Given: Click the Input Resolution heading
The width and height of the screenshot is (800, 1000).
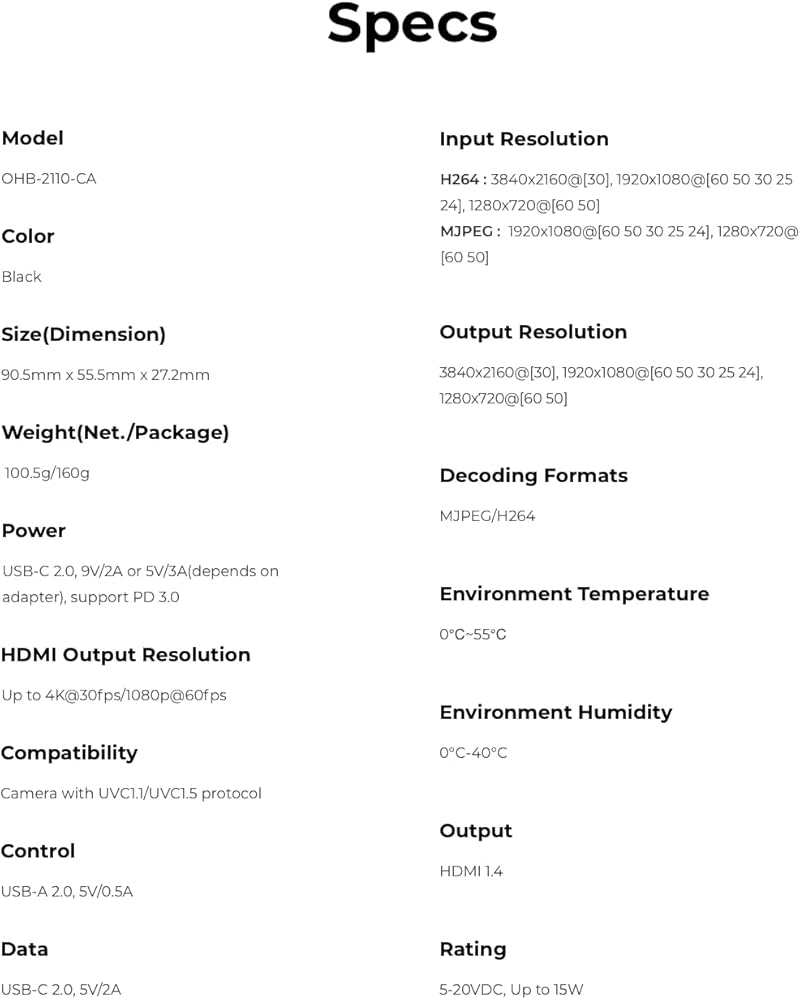Looking at the screenshot, I should pos(524,138).
